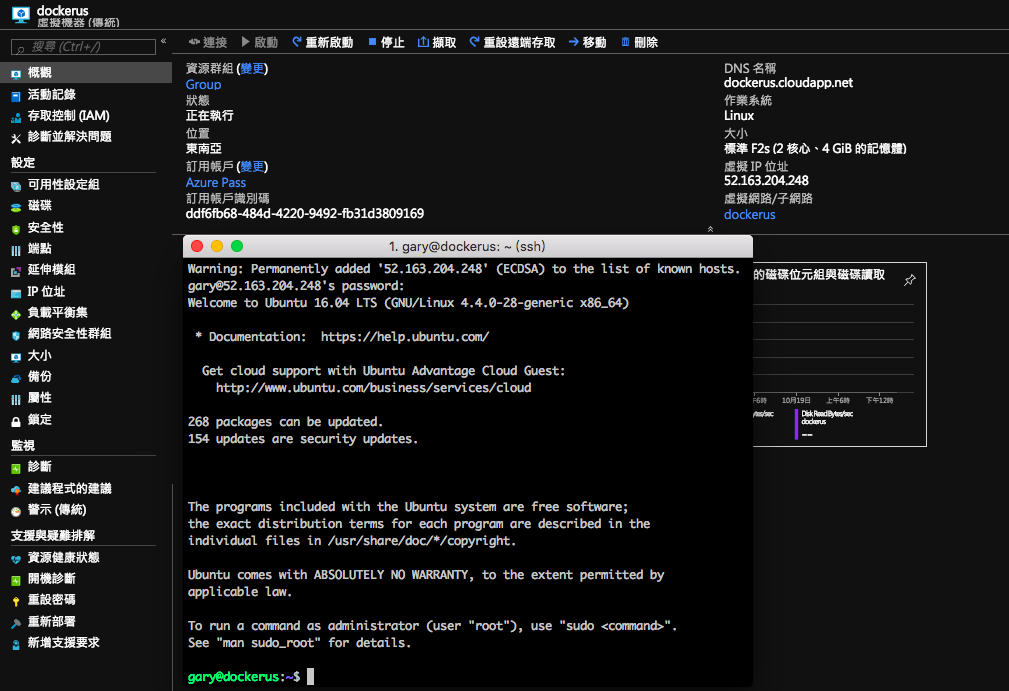Click 刪除 delete toolbar button

[x=639, y=42]
